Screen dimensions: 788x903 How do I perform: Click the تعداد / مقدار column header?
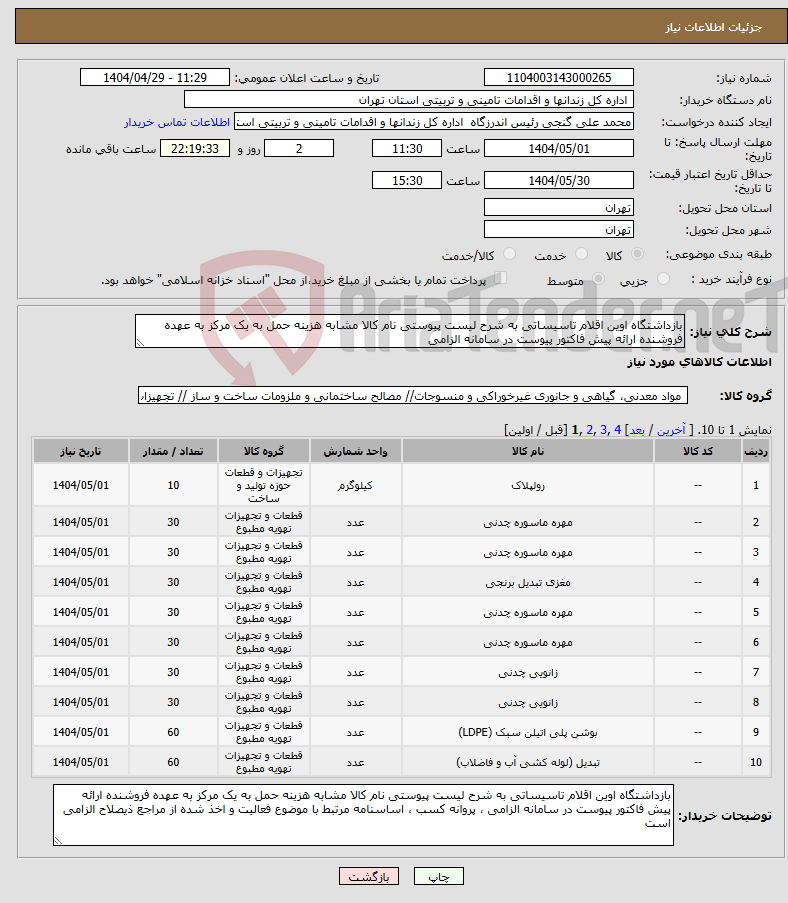tap(173, 451)
